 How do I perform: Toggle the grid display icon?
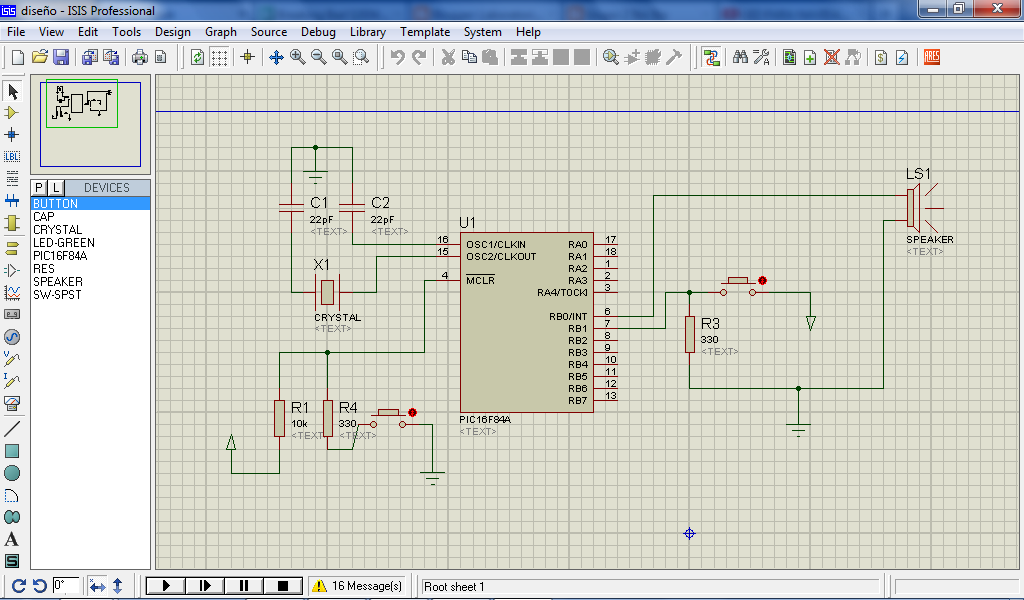219,57
